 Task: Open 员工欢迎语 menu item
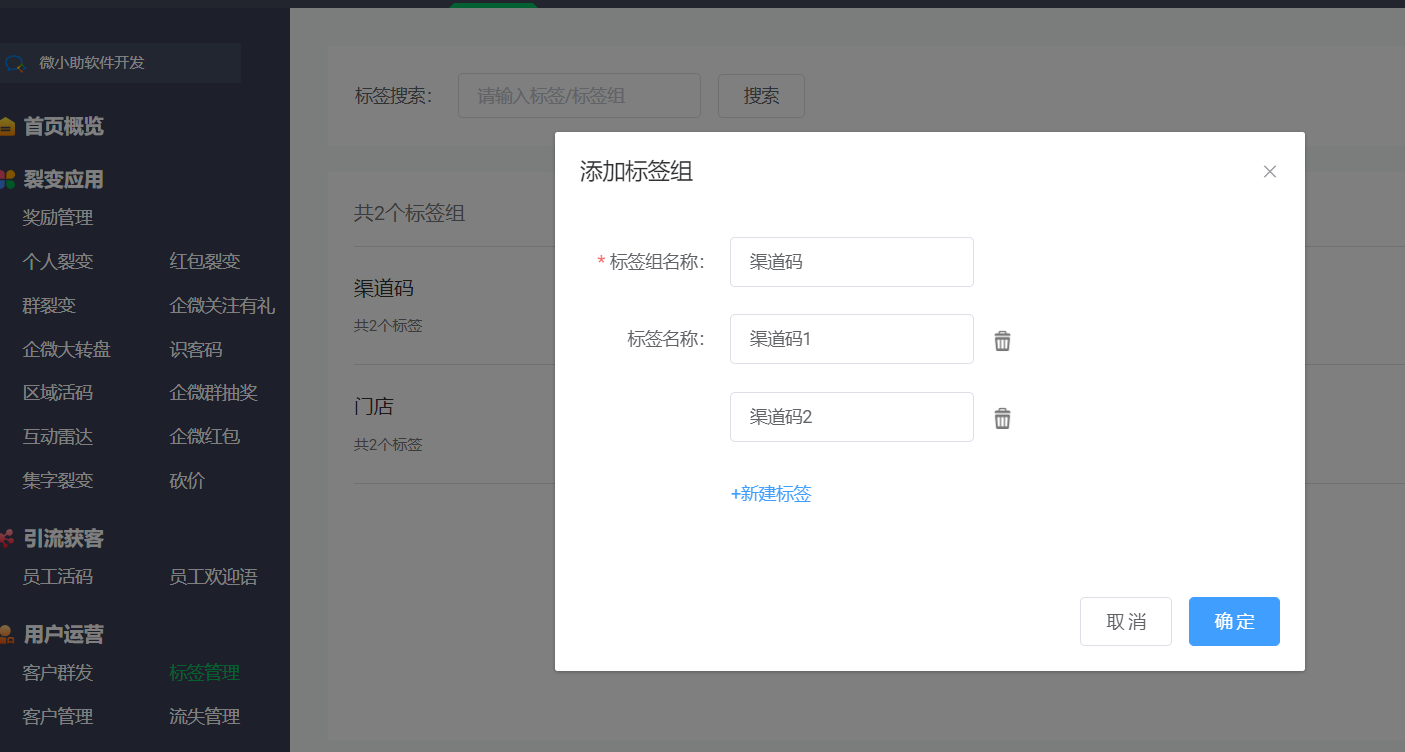point(214,577)
